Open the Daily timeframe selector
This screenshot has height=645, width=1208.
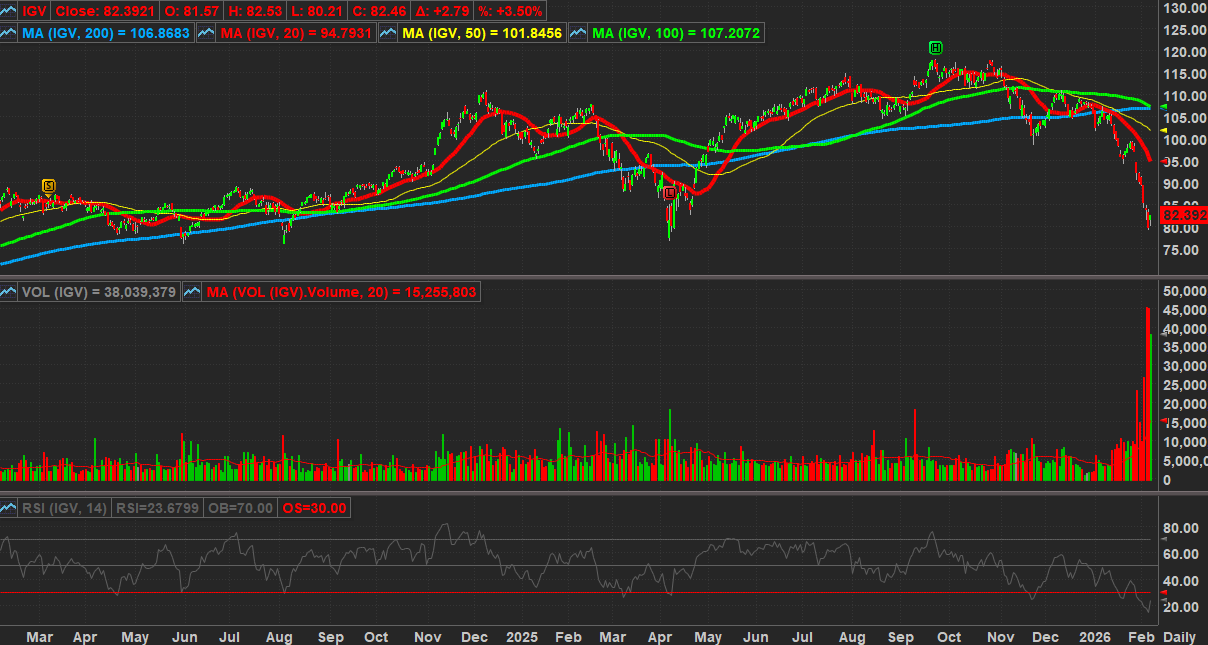click(x=1178, y=636)
